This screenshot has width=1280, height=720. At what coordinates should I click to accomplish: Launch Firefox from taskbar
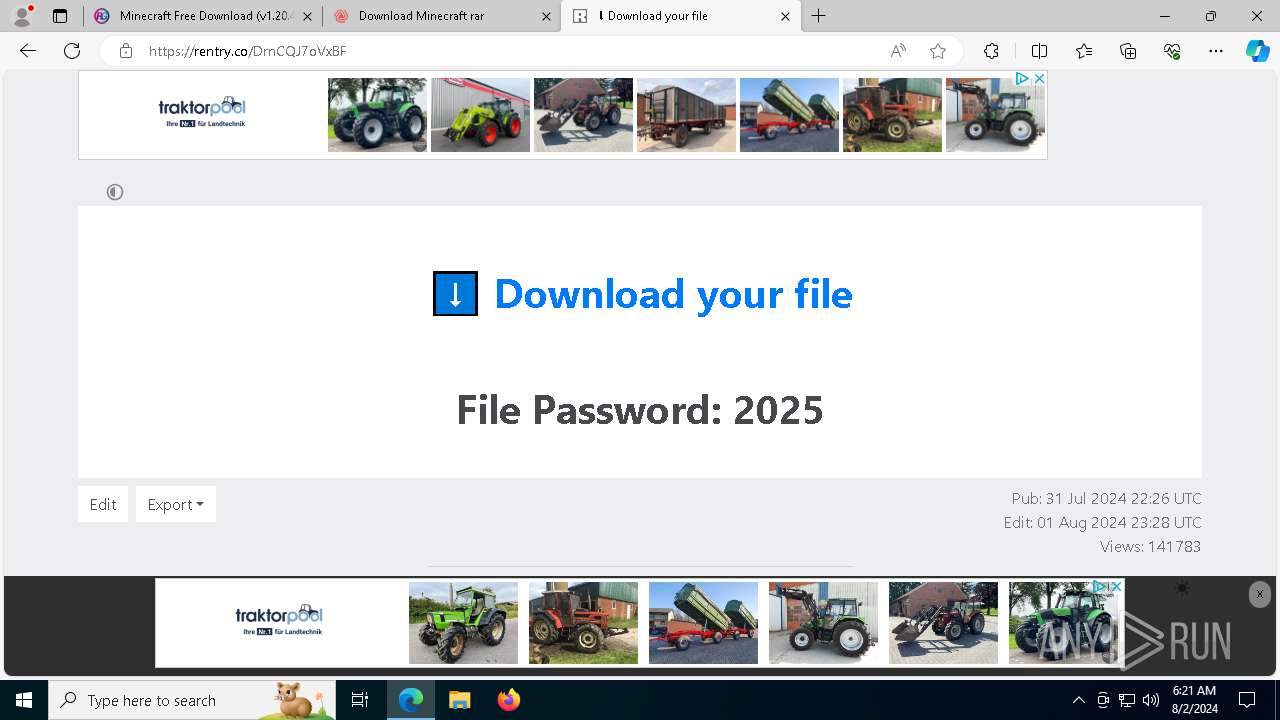click(x=508, y=700)
